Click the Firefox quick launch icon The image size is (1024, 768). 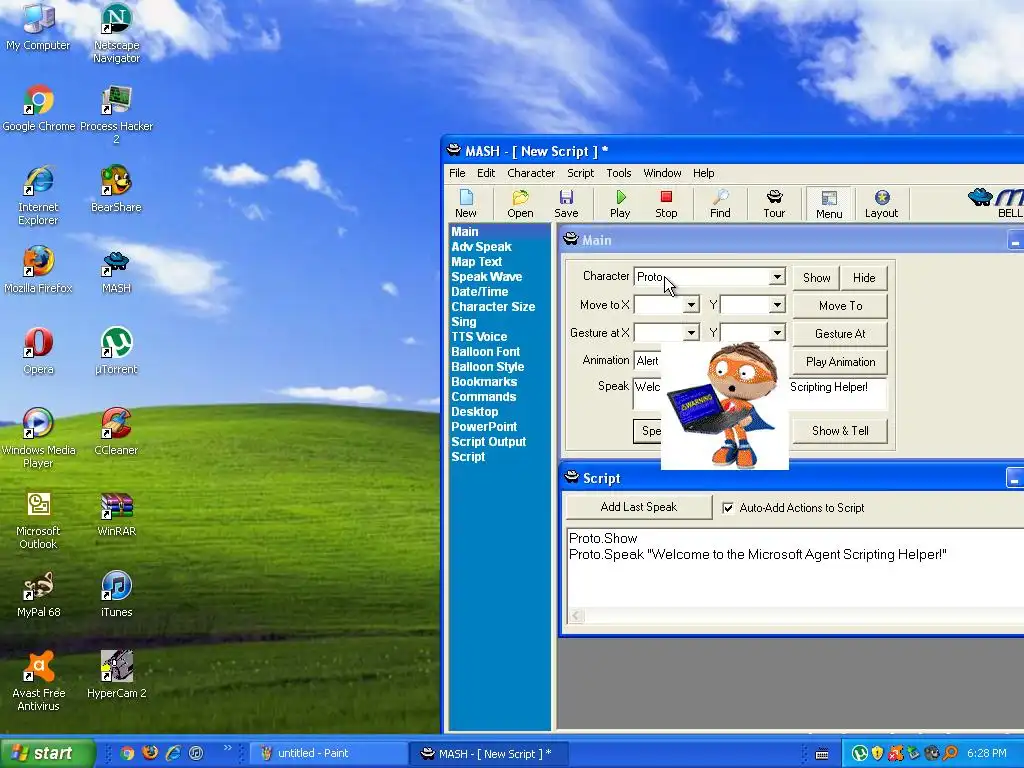(150, 753)
